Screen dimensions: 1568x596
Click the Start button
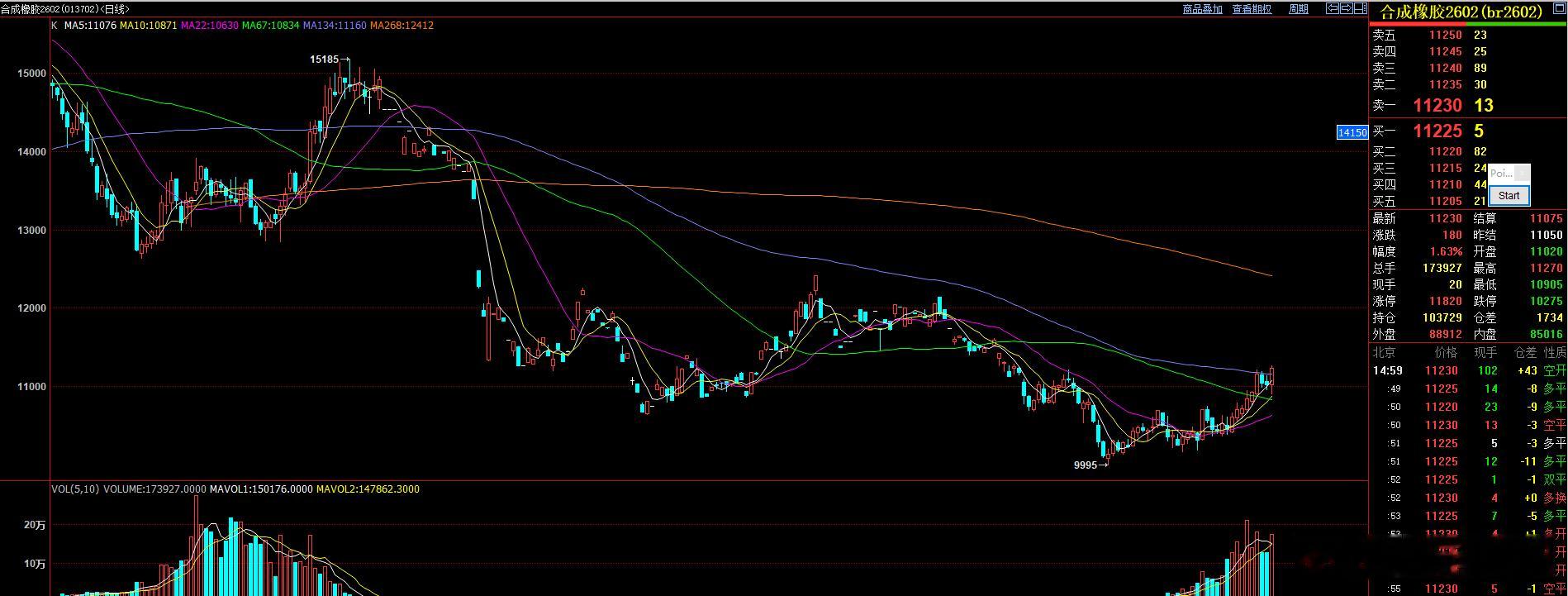[1509, 196]
